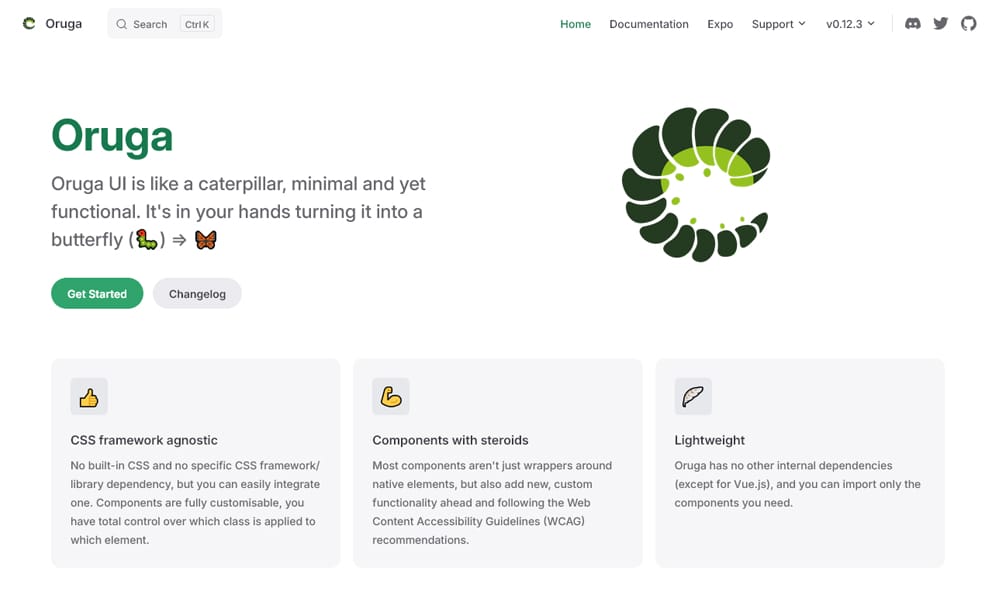Navigate to the Expo menu item
The width and height of the screenshot is (1000, 600).
click(719, 23)
